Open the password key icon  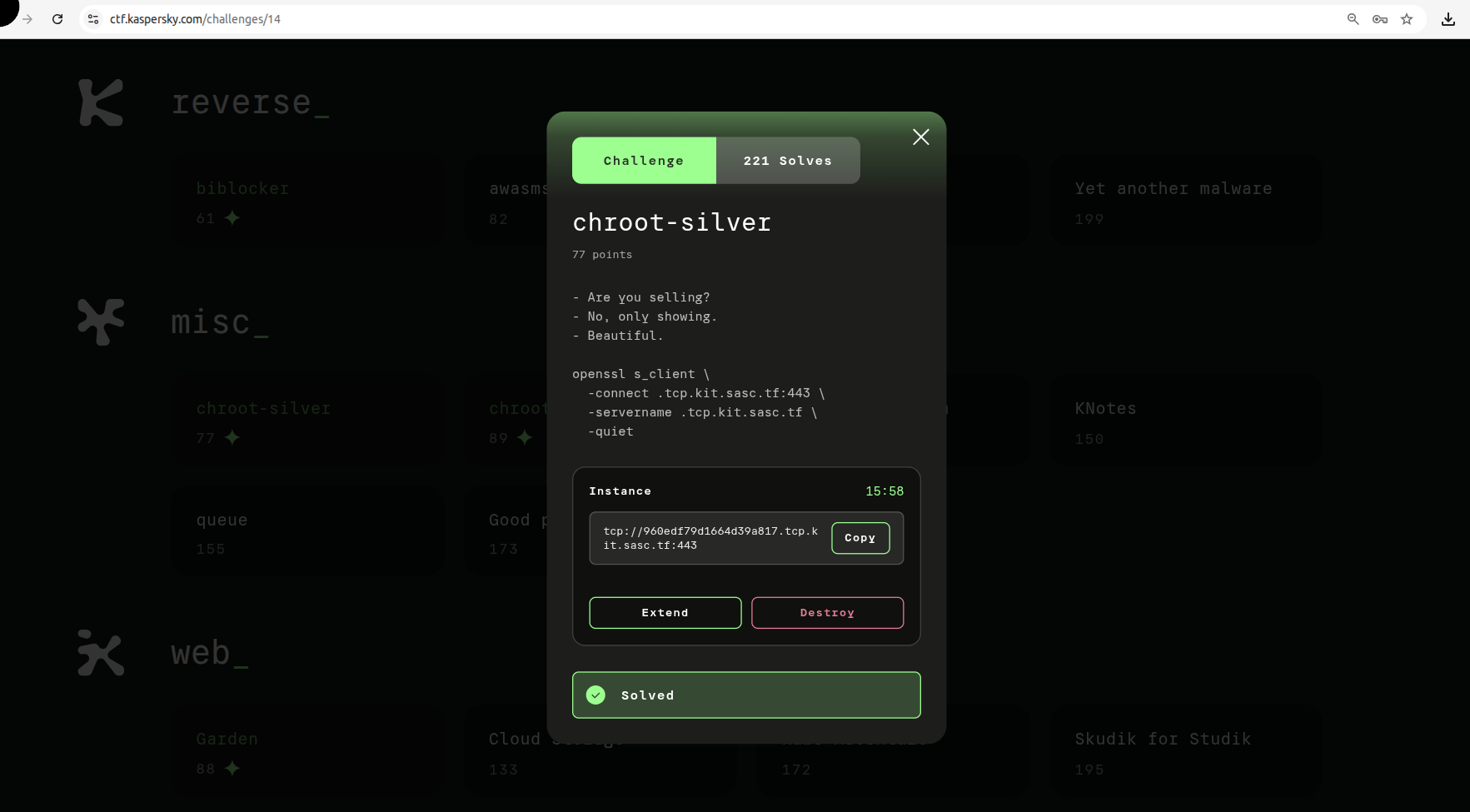[1380, 19]
